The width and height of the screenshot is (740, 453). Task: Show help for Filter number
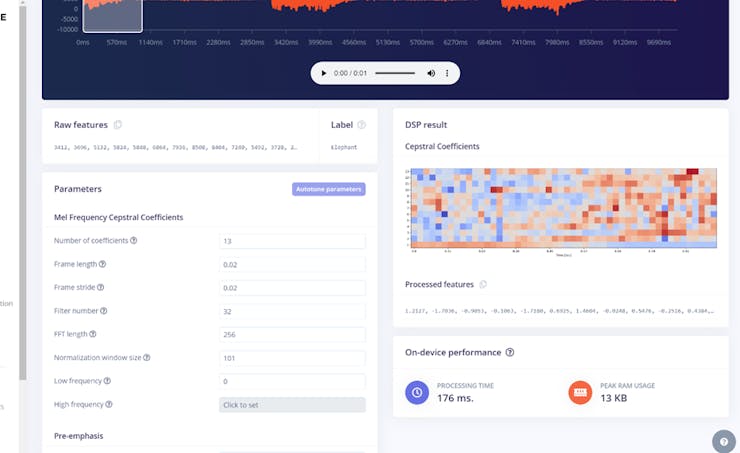pos(104,311)
